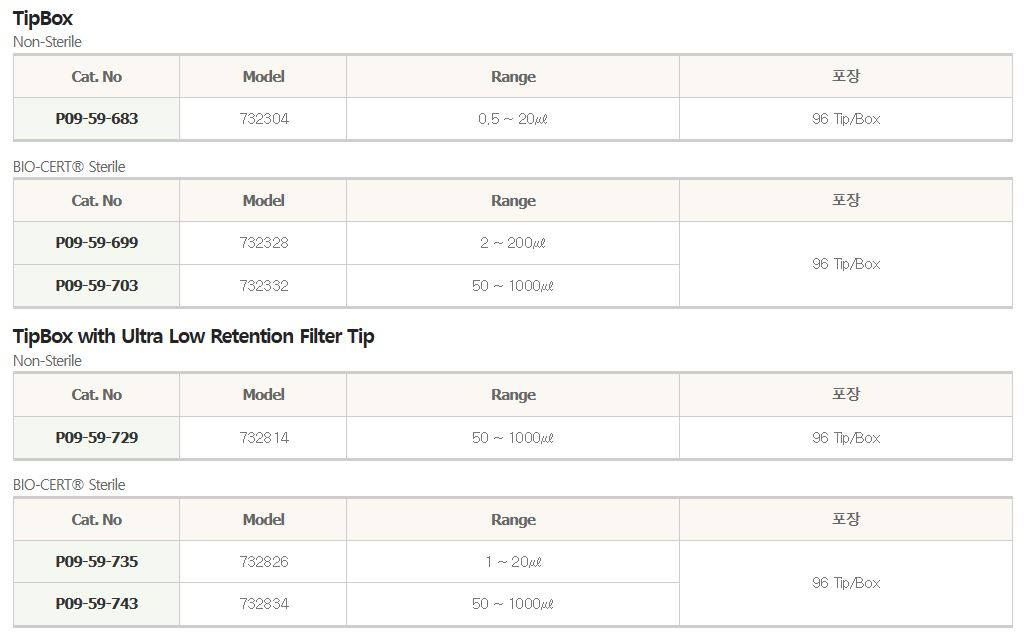Screen dimensions: 1025x642
Task: Click TipBox with Ultra Low Retention Filter Tip heading
Action: pos(194,336)
